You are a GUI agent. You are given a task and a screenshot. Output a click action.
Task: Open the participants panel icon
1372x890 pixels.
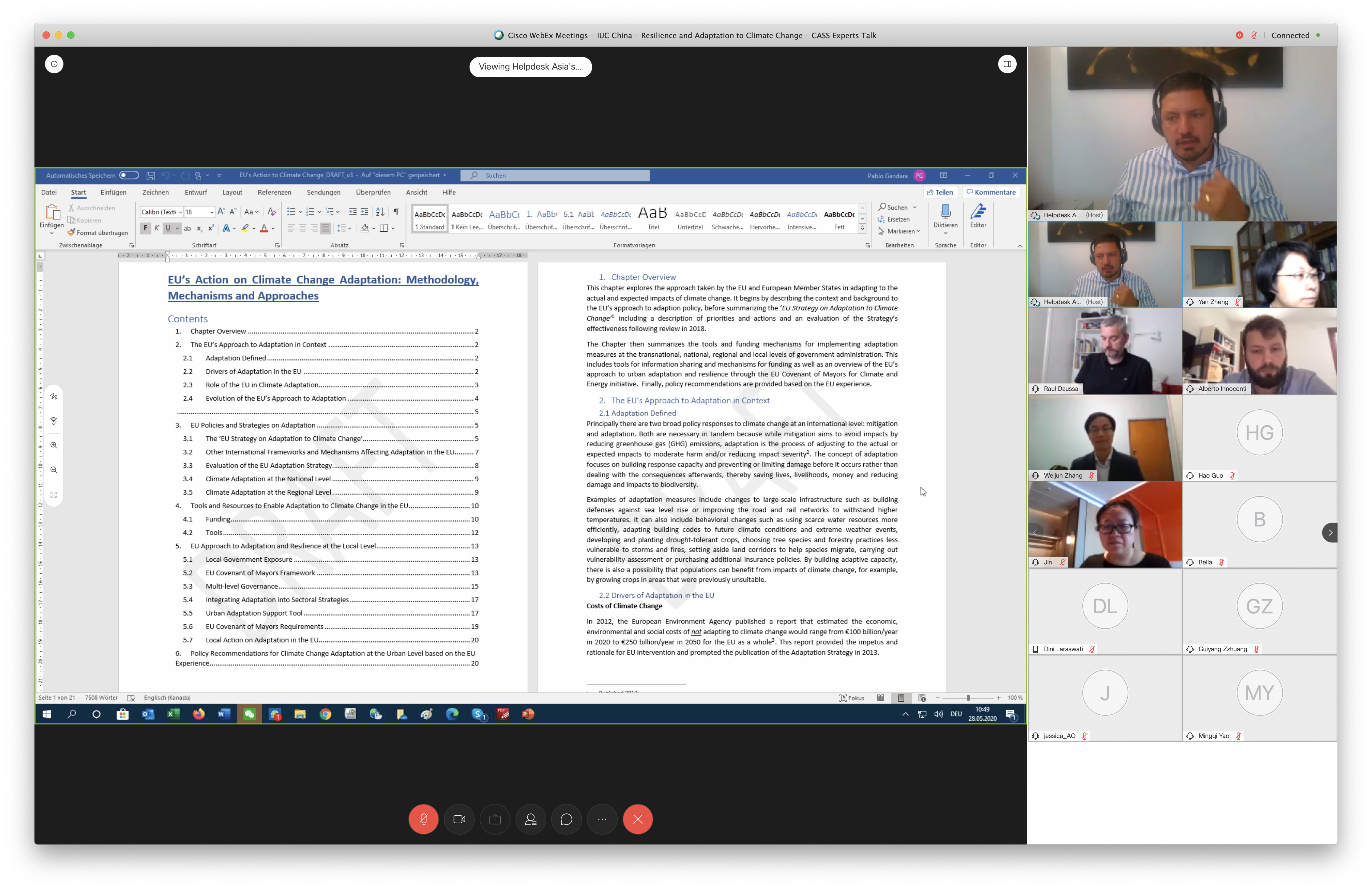tap(530, 819)
